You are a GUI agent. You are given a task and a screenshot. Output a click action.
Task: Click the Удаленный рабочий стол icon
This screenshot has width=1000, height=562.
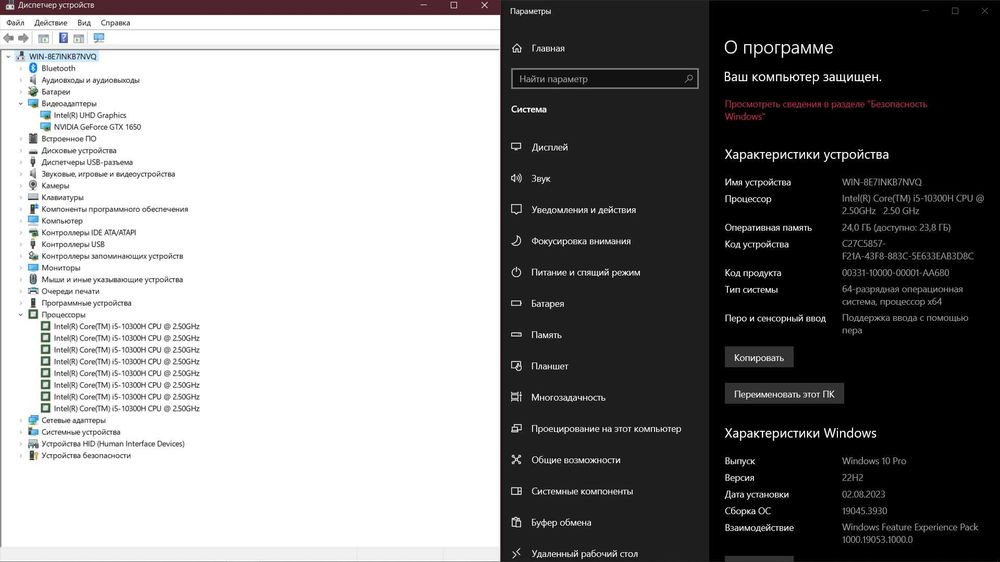tap(517, 553)
